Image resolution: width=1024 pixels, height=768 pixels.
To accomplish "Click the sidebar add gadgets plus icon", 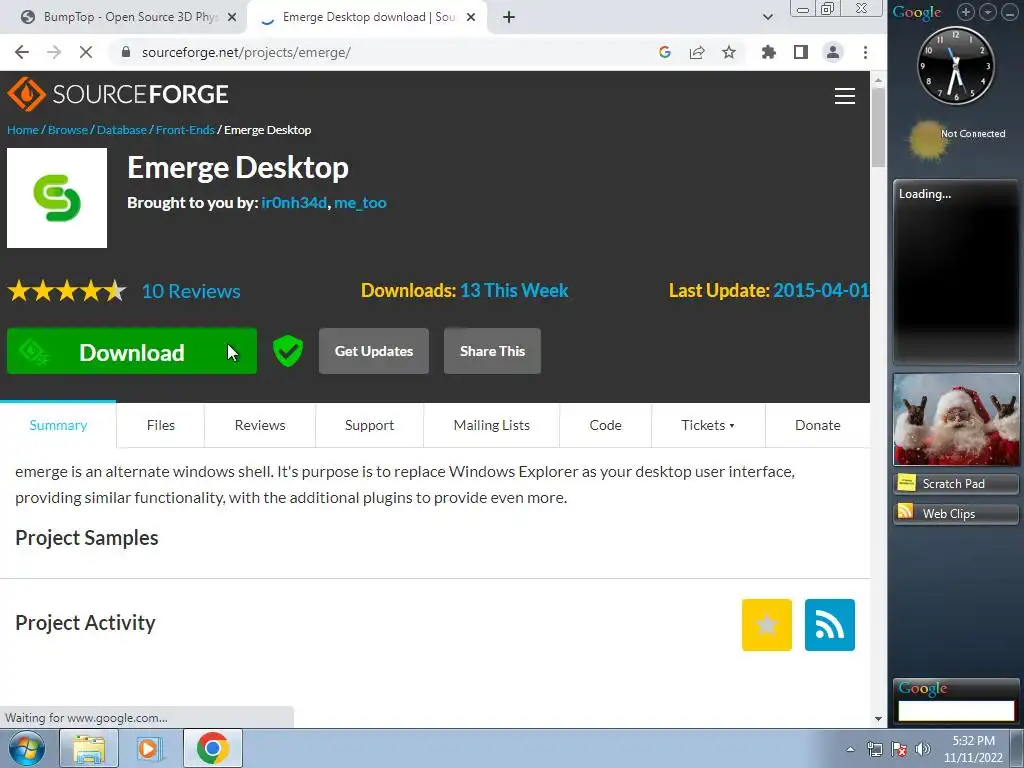I will [x=965, y=12].
